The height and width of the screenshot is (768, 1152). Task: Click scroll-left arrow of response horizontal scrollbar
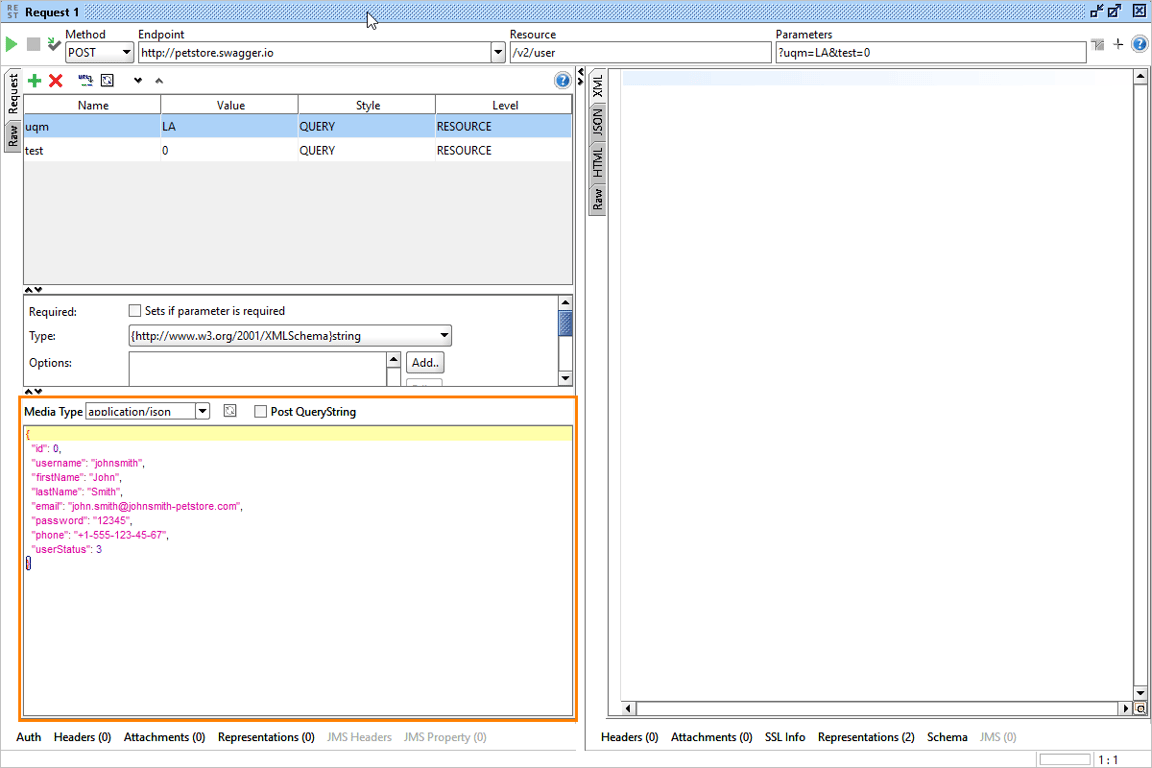click(x=628, y=708)
